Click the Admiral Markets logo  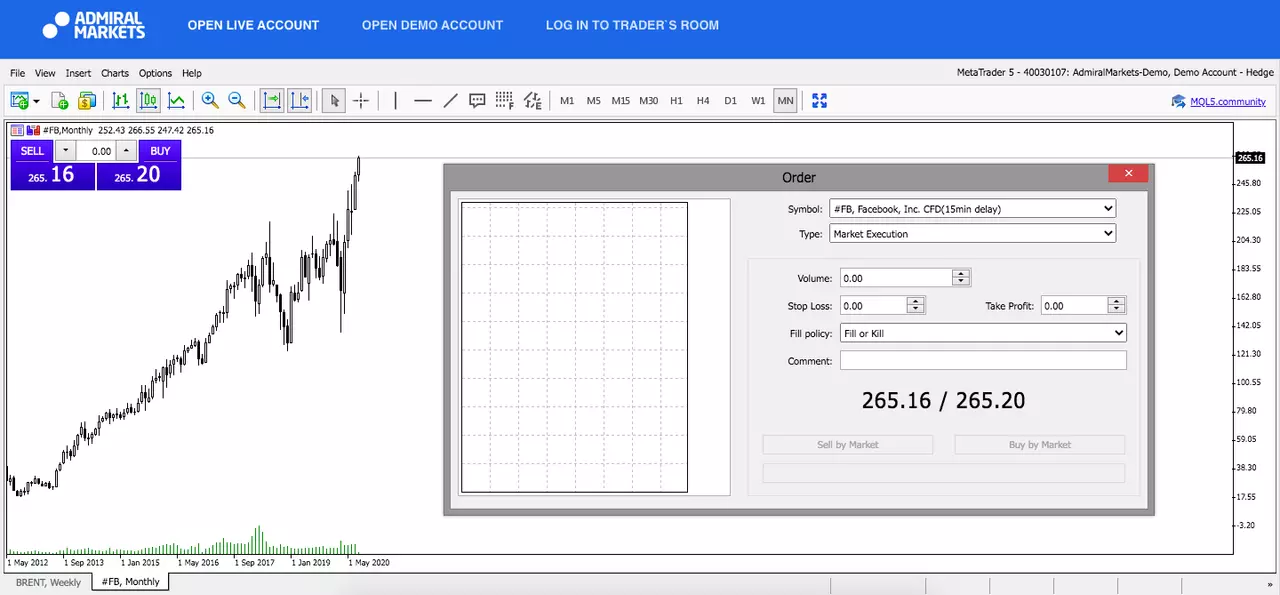coord(93,25)
